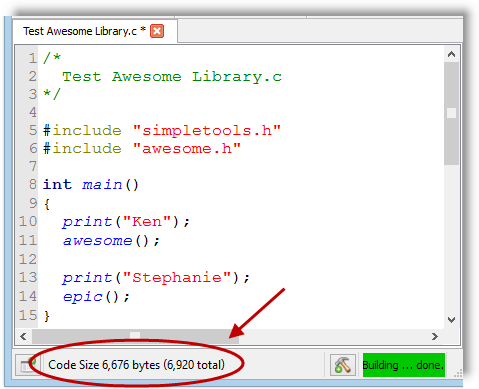Viewport: 479px width, 389px height.
Task: Close the Test Awesome Library.c tab
Action: coord(157,31)
